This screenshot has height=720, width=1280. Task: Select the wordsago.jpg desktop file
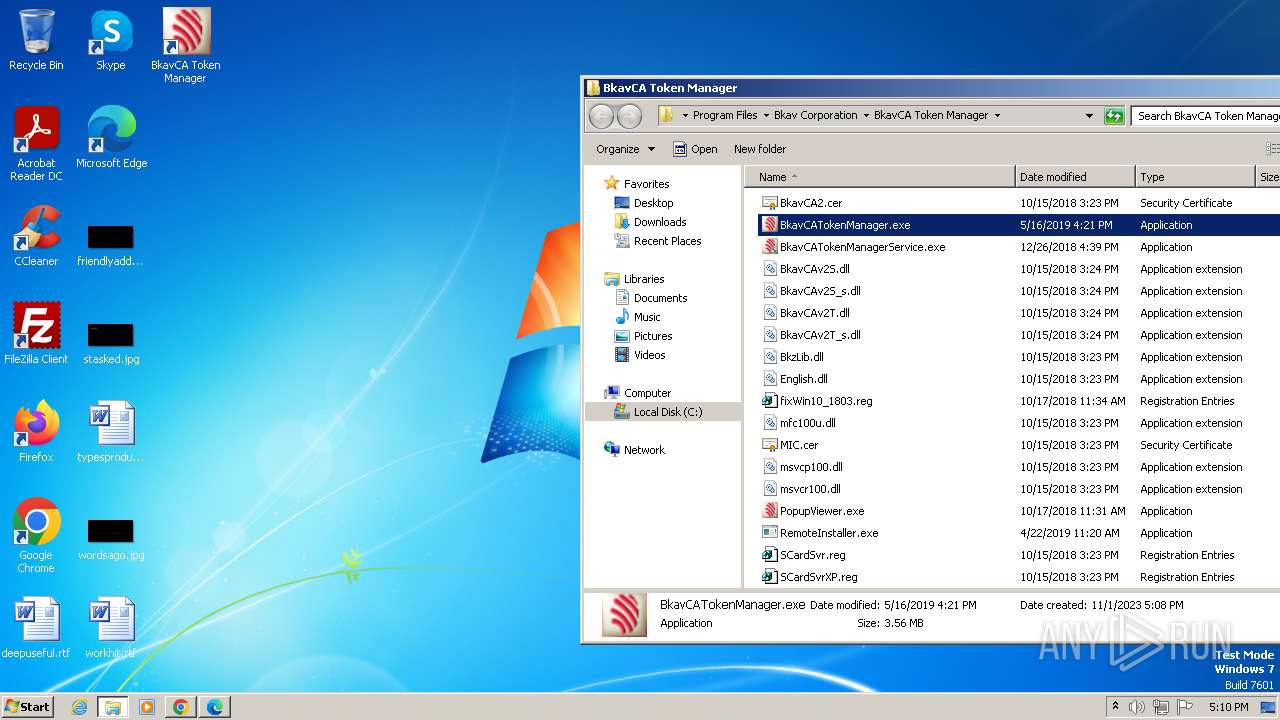pos(111,540)
